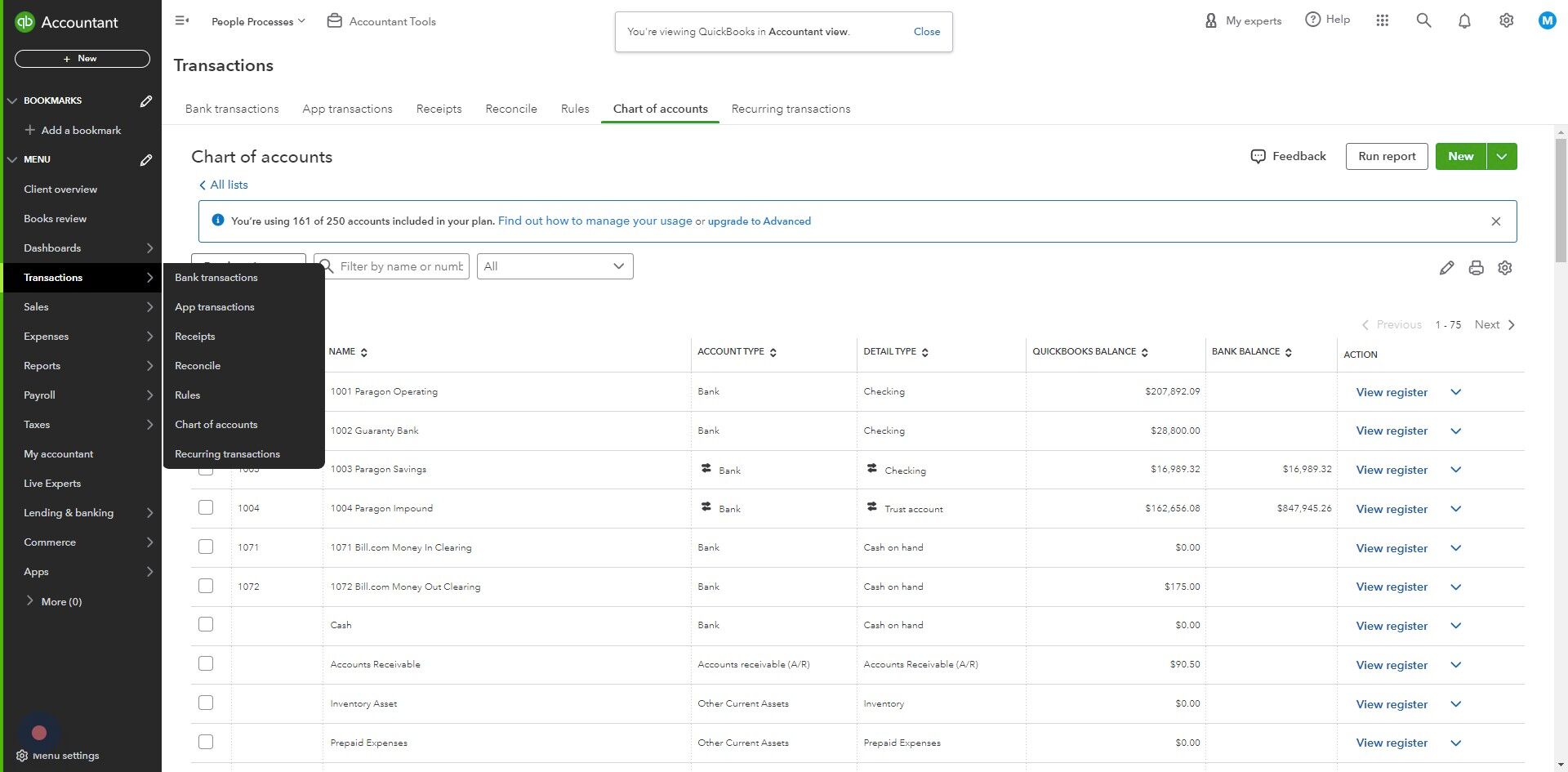The width and height of the screenshot is (1568, 772).
Task: Collapse the MENU section
Action: point(12,160)
